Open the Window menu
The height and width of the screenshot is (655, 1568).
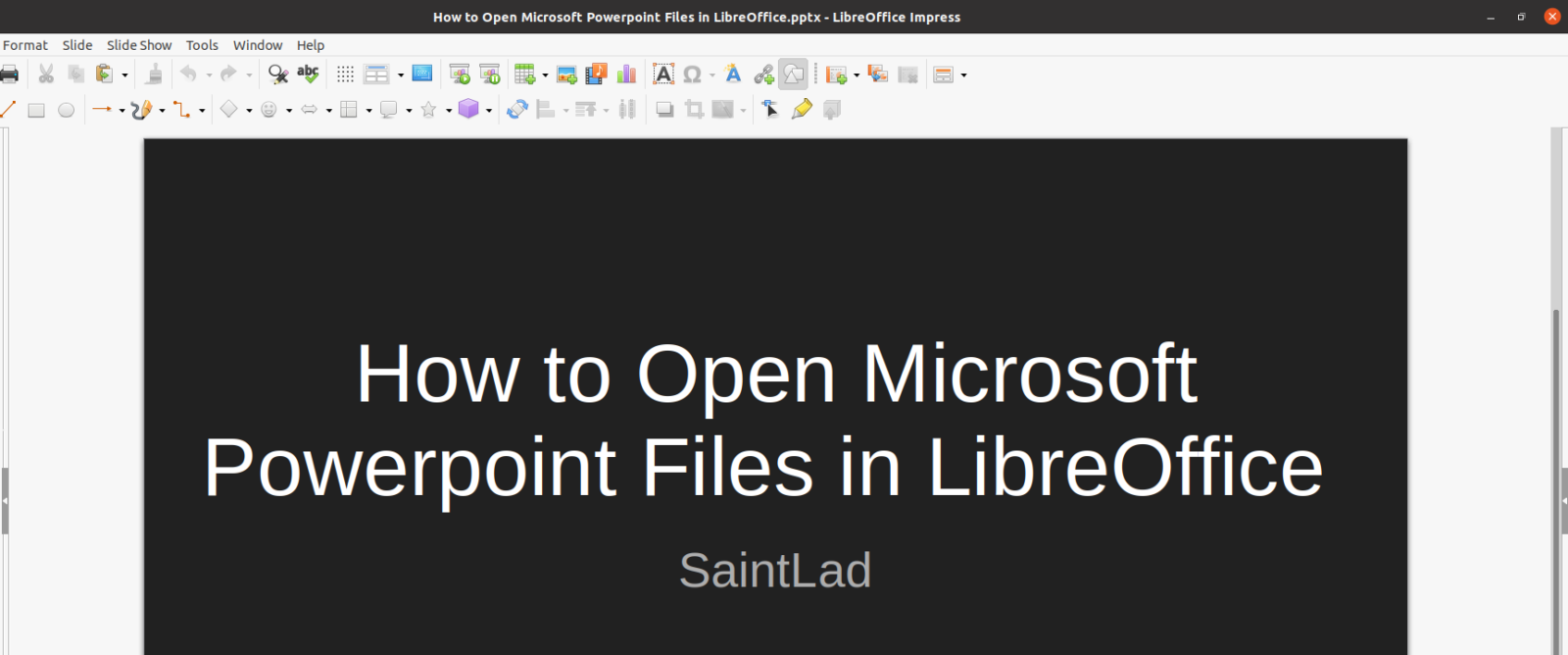[x=258, y=45]
